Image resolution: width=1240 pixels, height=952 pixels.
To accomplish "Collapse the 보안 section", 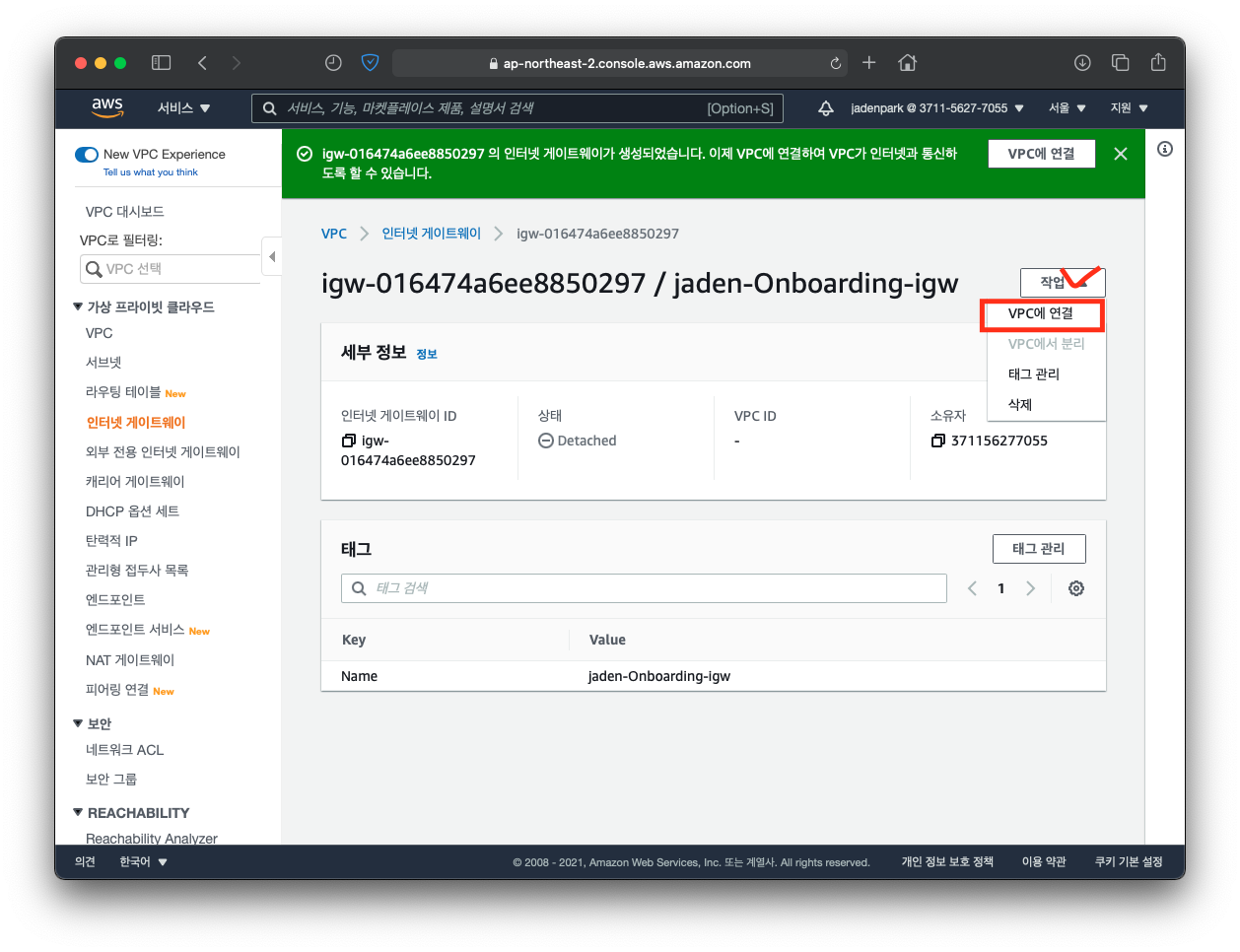I will [78, 723].
